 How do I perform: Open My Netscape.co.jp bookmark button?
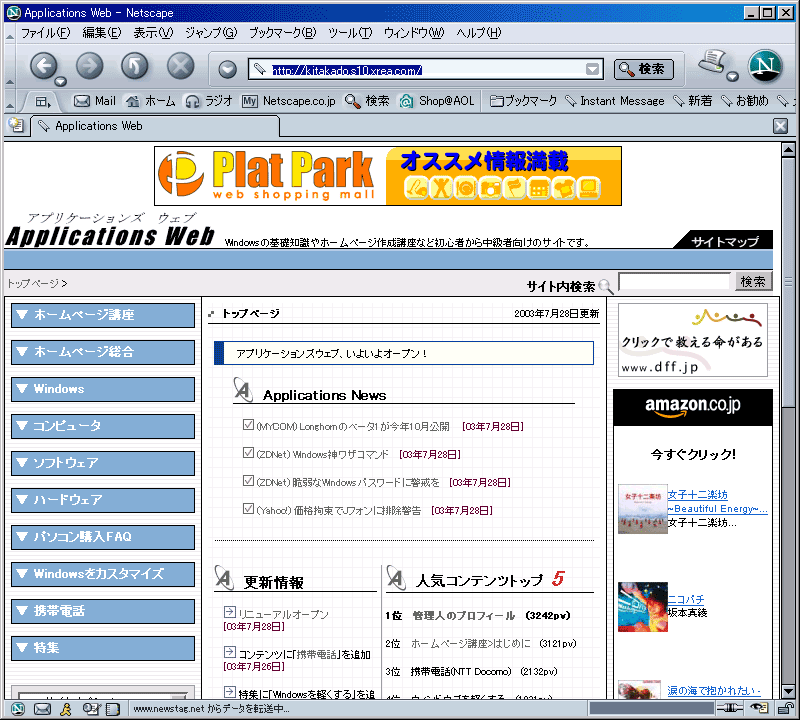[289, 101]
